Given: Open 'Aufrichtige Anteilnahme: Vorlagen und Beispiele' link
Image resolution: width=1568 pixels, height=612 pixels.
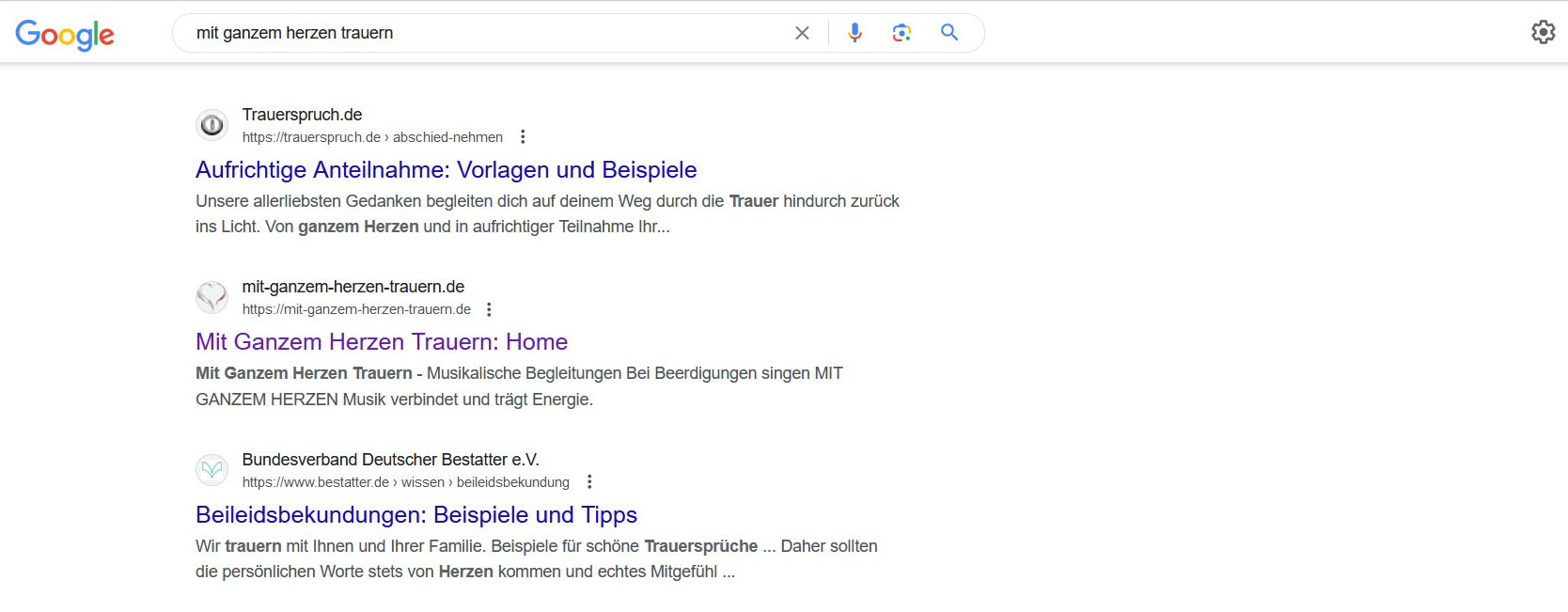Looking at the screenshot, I should [447, 170].
